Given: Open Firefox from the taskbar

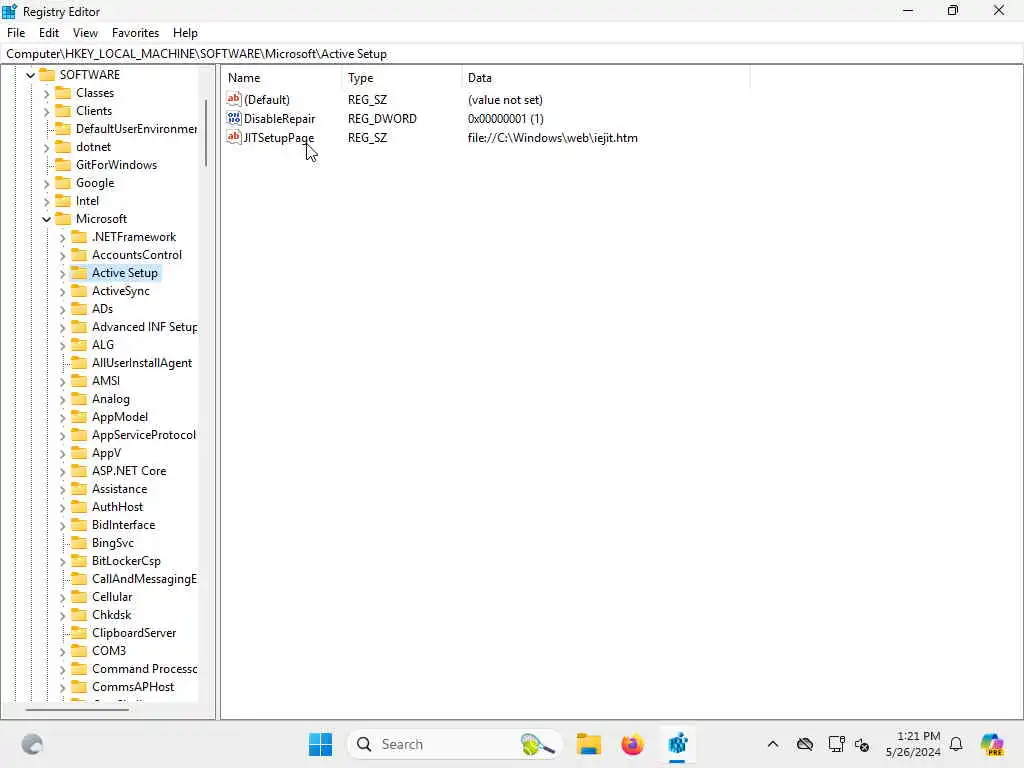Looking at the screenshot, I should point(632,744).
